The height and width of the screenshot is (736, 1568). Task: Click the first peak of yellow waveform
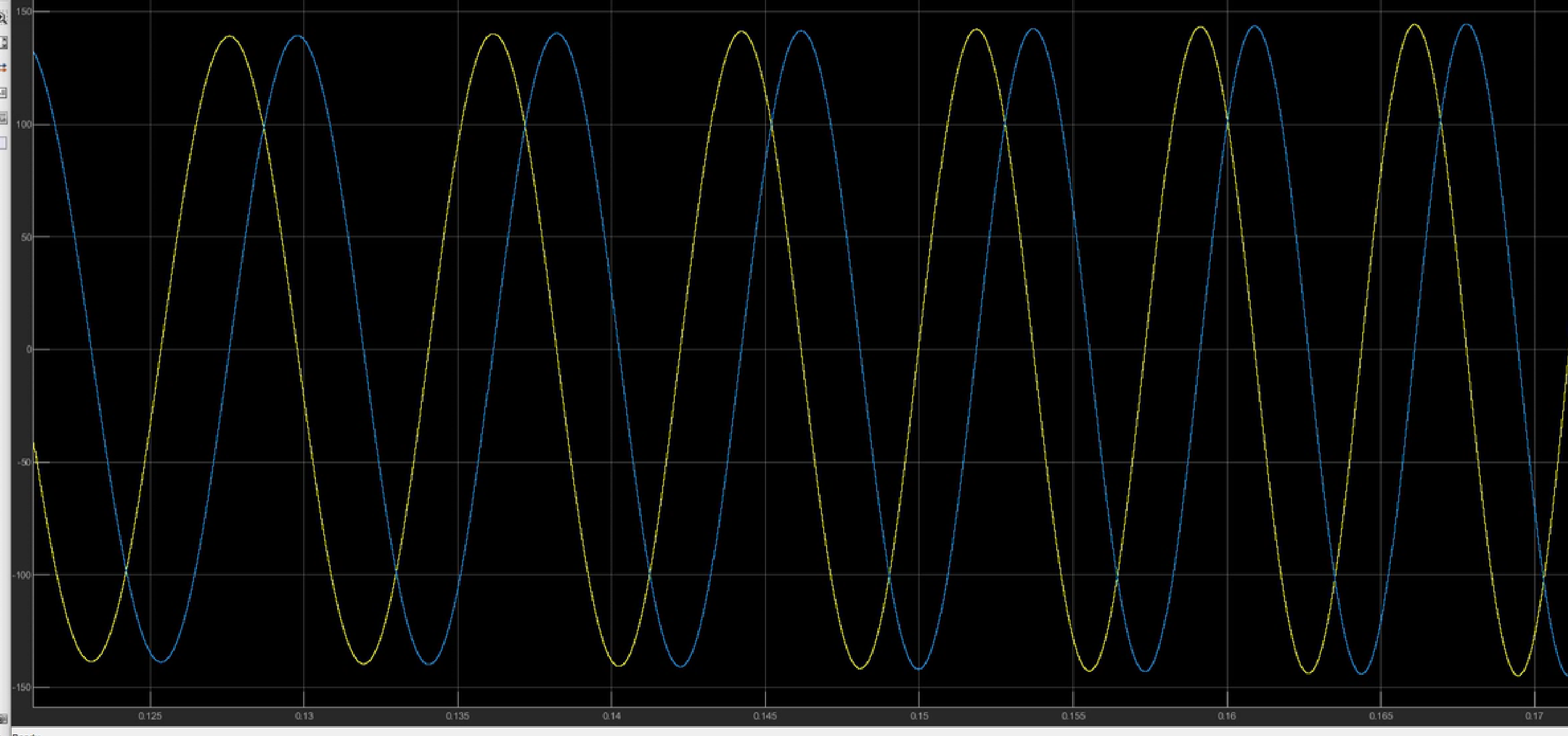tap(229, 36)
